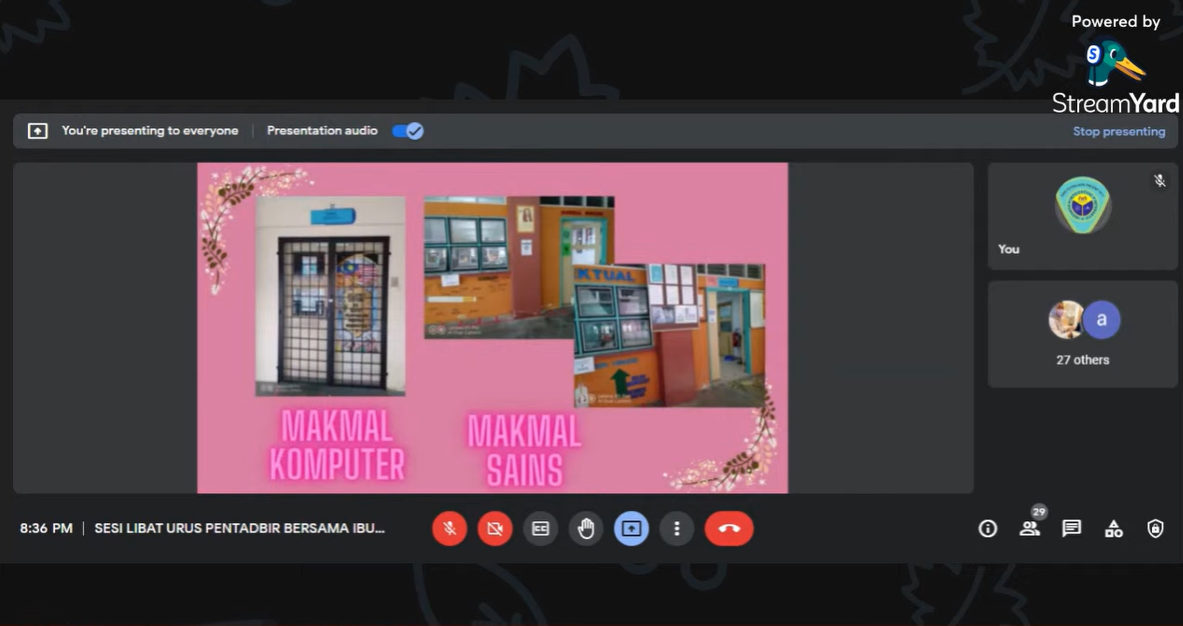The width and height of the screenshot is (1183, 626).
Task: Click the presenting screen icon in banner
Action: (38, 131)
